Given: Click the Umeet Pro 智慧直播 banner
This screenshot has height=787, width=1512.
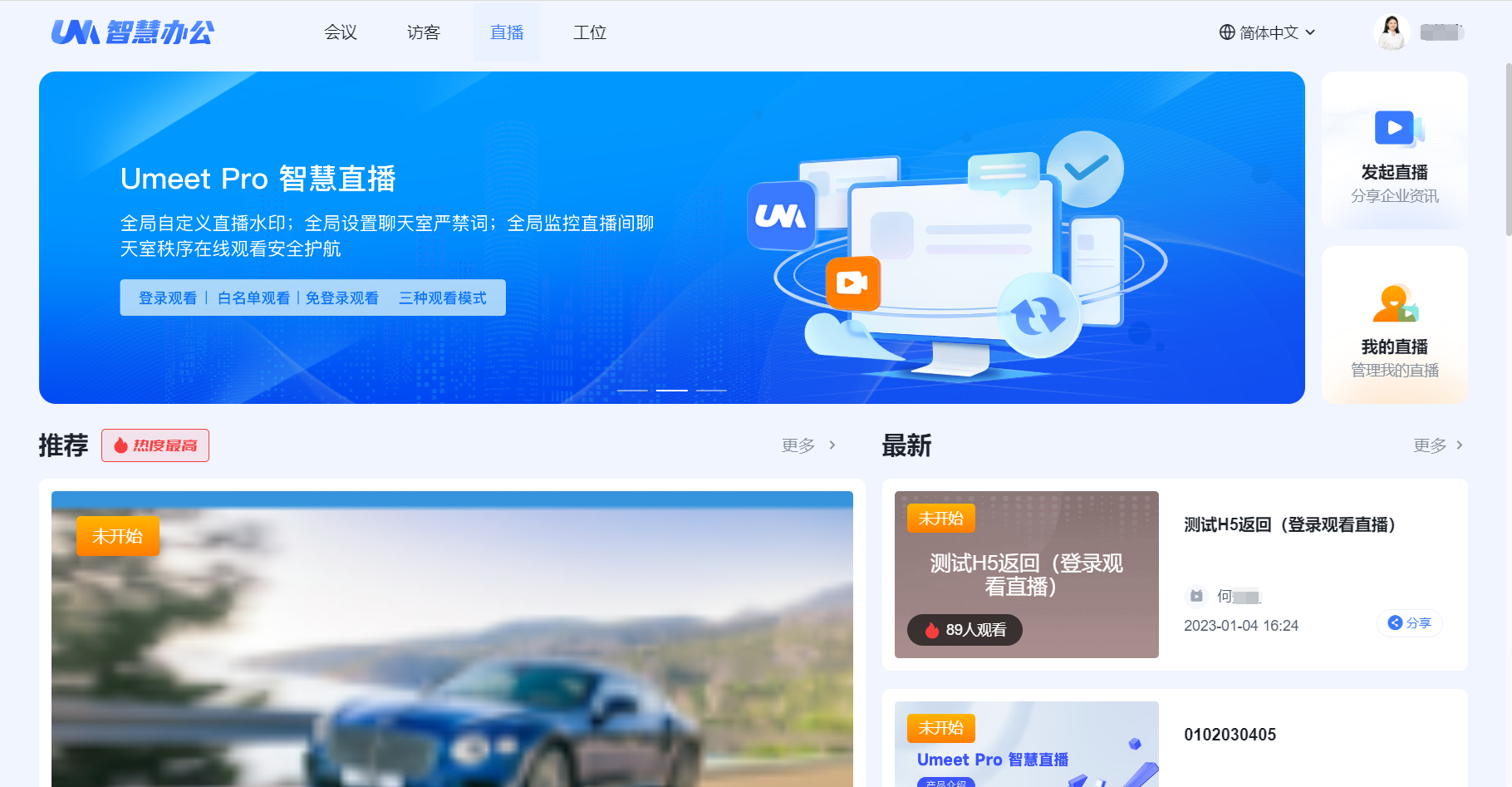Looking at the screenshot, I should [672, 238].
